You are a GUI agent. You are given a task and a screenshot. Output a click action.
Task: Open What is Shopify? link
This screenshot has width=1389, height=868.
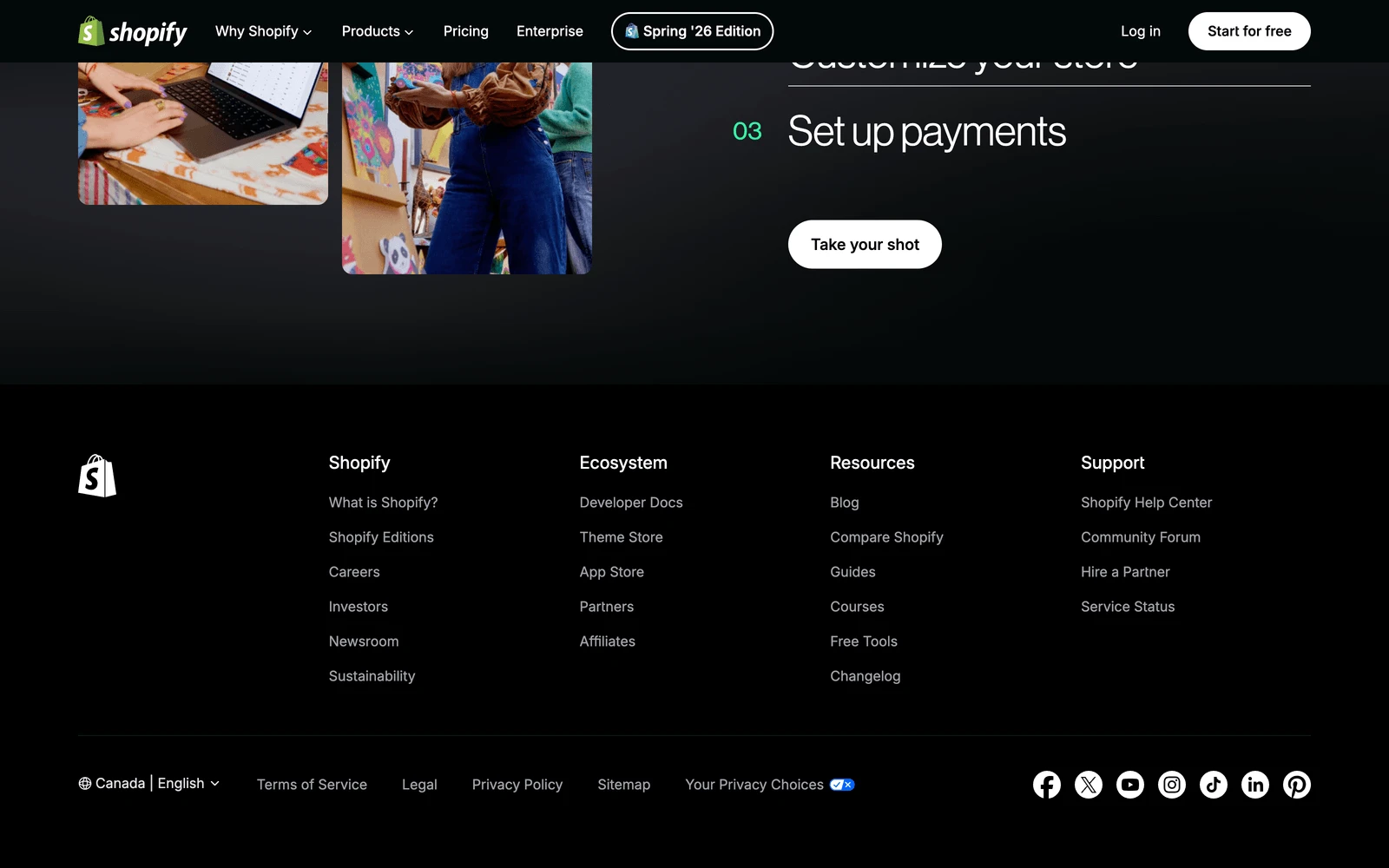pyautogui.click(x=384, y=503)
